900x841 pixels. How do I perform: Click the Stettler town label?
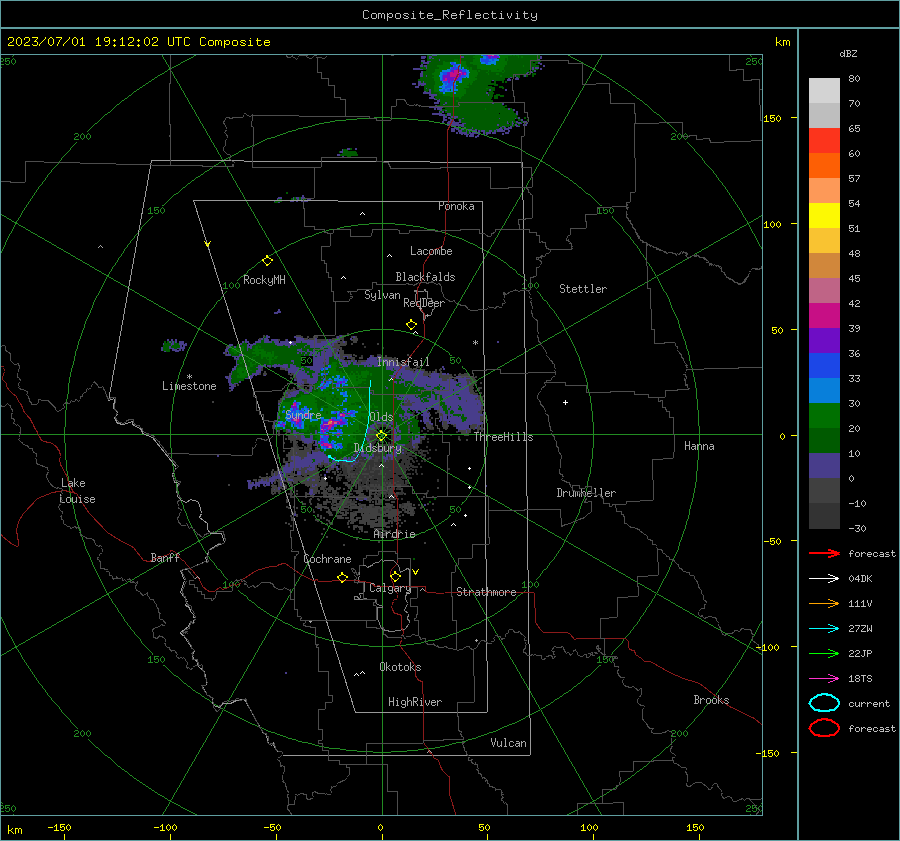coord(583,289)
